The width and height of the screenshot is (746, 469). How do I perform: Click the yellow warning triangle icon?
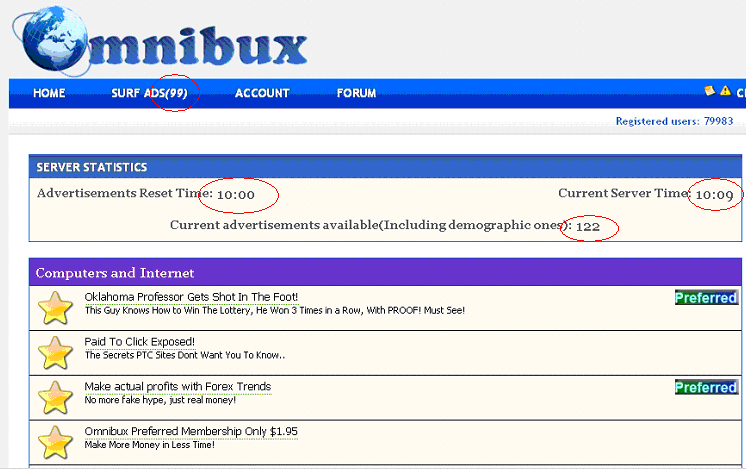[725, 90]
